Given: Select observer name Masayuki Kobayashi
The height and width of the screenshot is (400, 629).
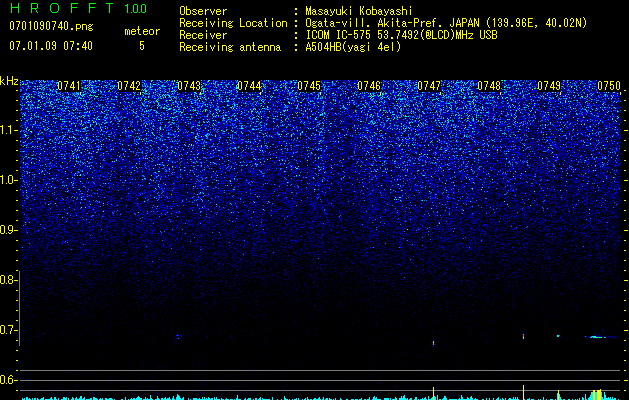Looking at the screenshot, I should tap(359, 11).
